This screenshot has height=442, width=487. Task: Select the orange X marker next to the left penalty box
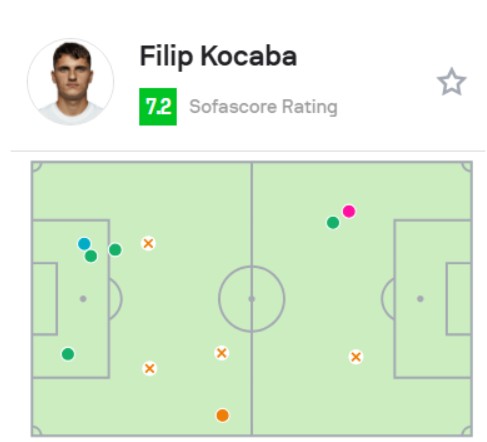tap(148, 243)
